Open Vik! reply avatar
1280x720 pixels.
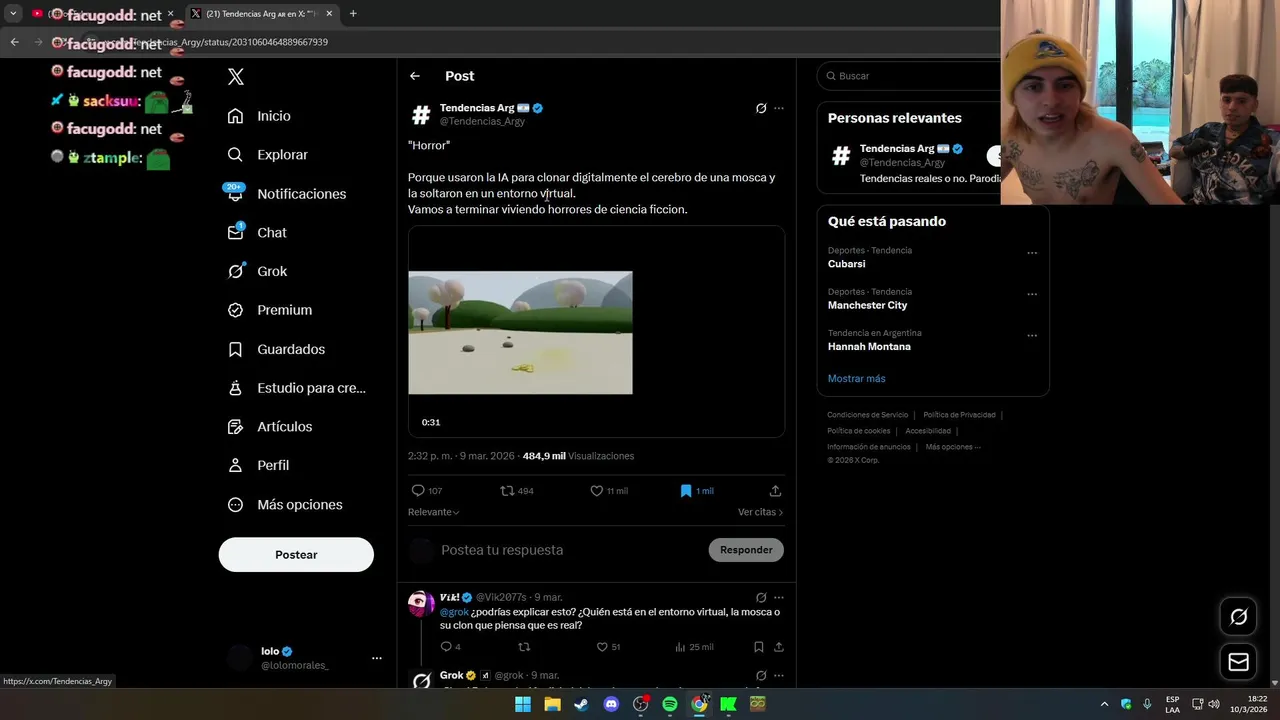coord(421,603)
